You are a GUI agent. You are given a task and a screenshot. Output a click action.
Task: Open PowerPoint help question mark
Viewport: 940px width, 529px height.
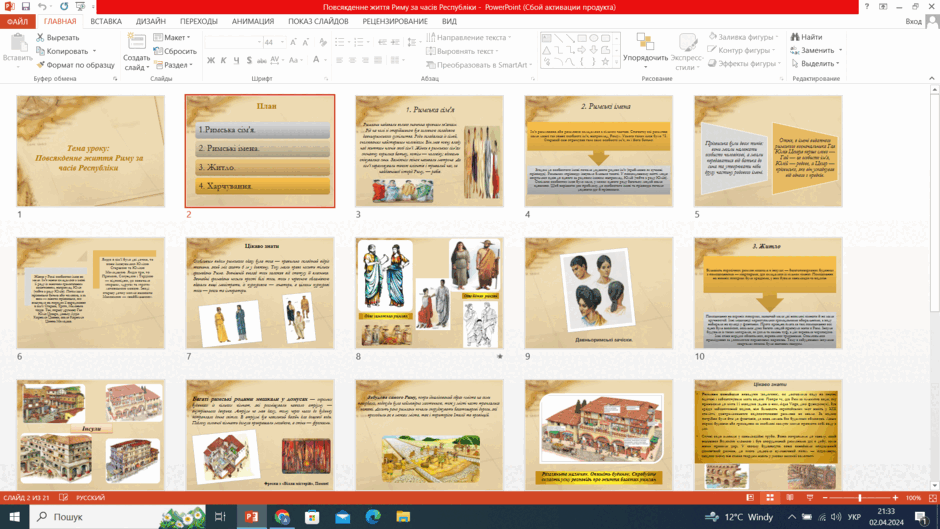tap(866, 7)
